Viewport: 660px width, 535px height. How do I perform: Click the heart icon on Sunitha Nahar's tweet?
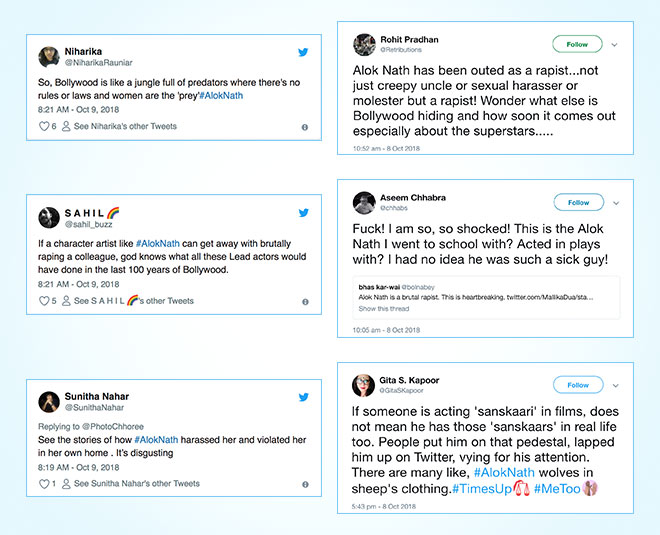point(44,484)
